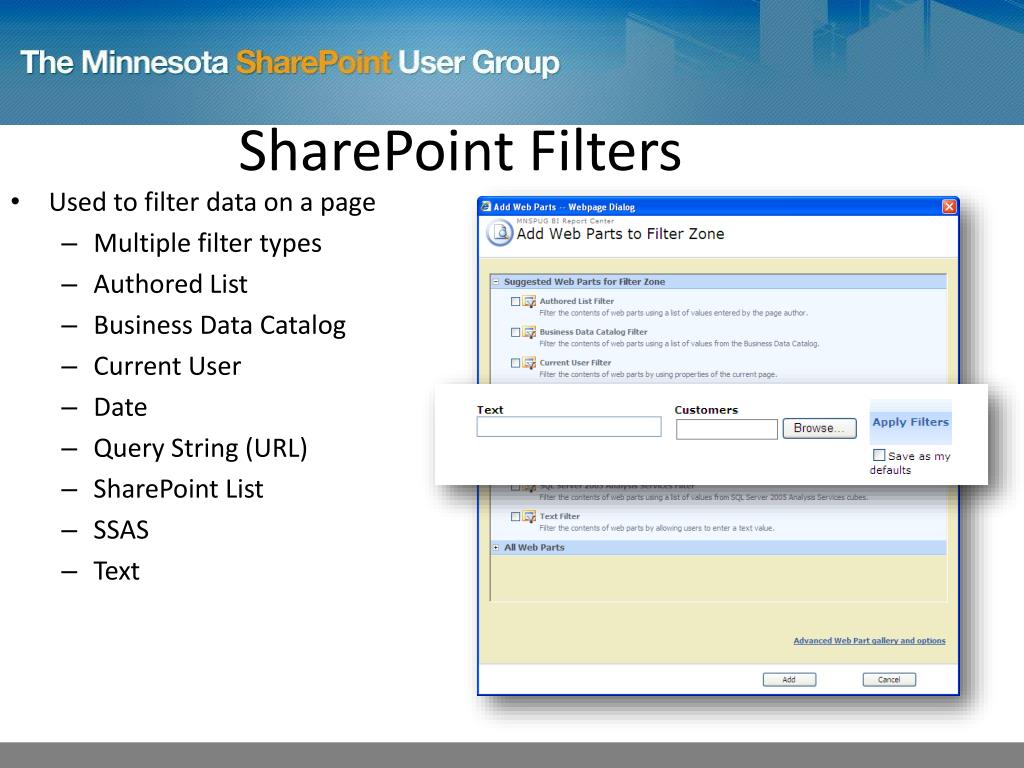Click the Apply Filters button
Viewport: 1024px width, 768px height.
[910, 422]
